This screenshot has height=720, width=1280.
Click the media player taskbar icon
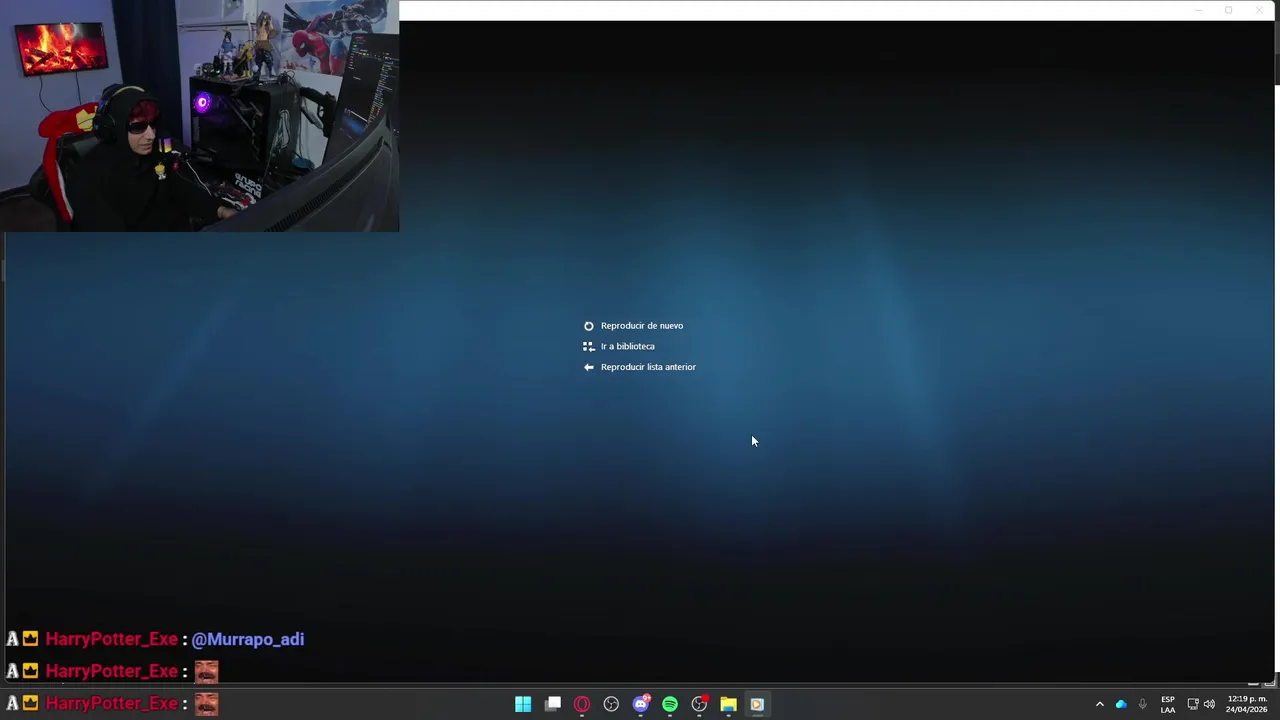pos(757,704)
